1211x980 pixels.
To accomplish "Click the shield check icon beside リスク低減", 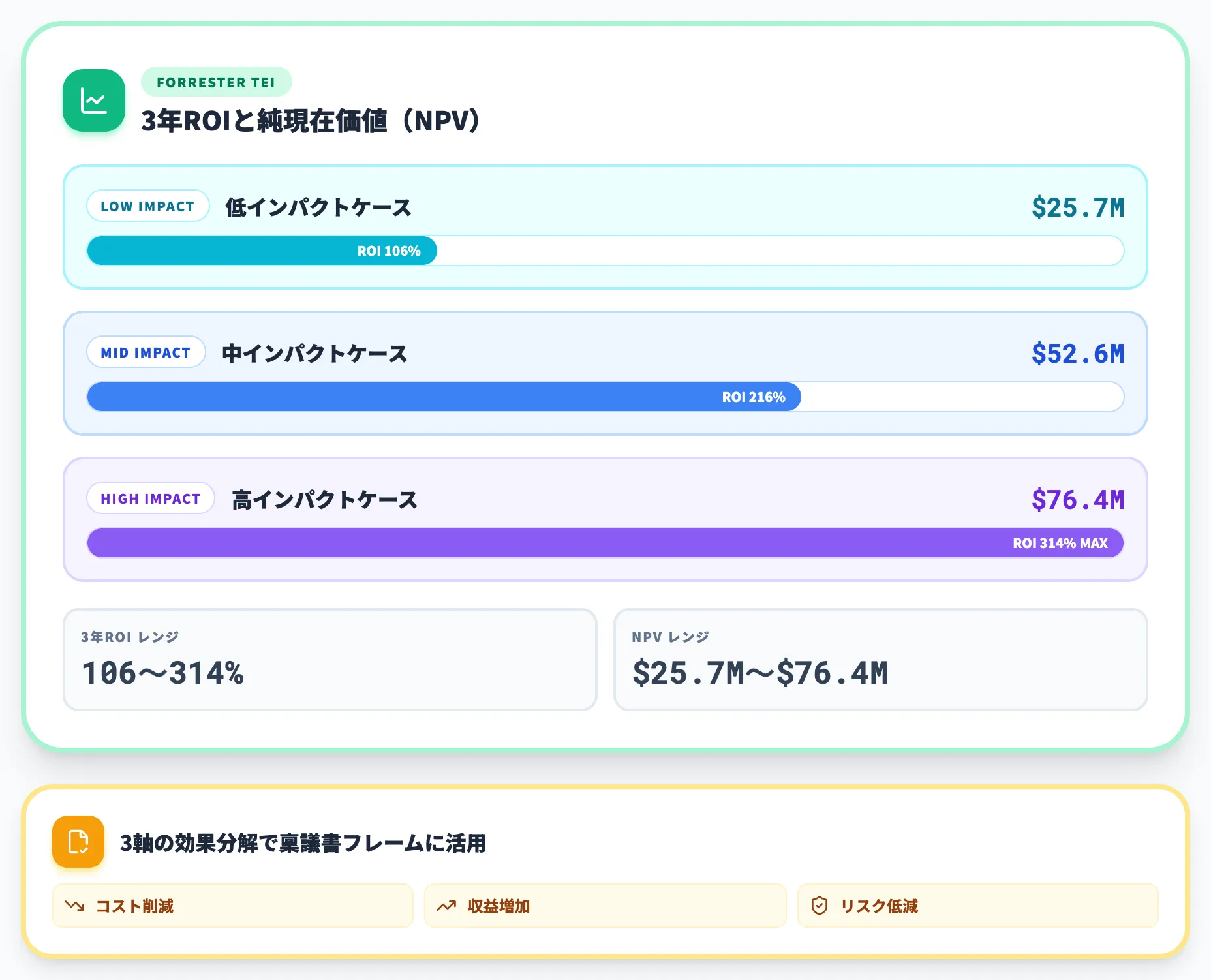I will (820, 906).
